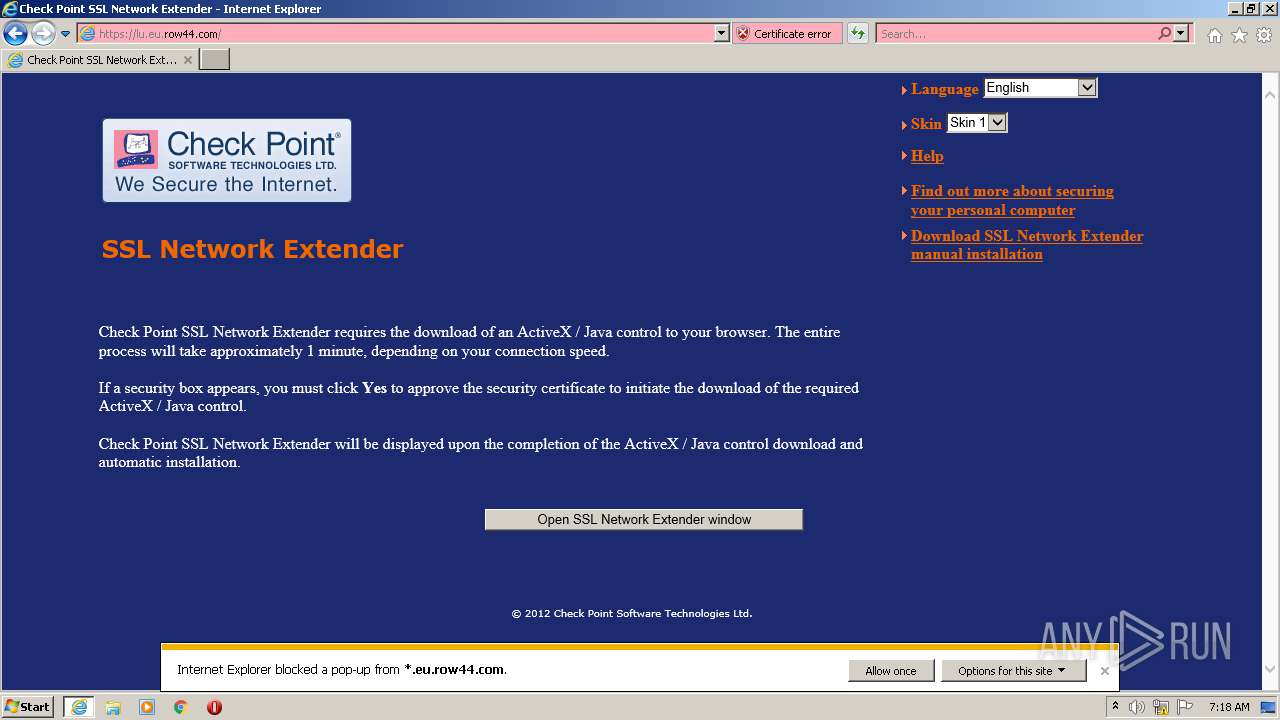Image resolution: width=1280 pixels, height=720 pixels.
Task: Open the search provider dropdown arrow
Action: click(x=1181, y=34)
